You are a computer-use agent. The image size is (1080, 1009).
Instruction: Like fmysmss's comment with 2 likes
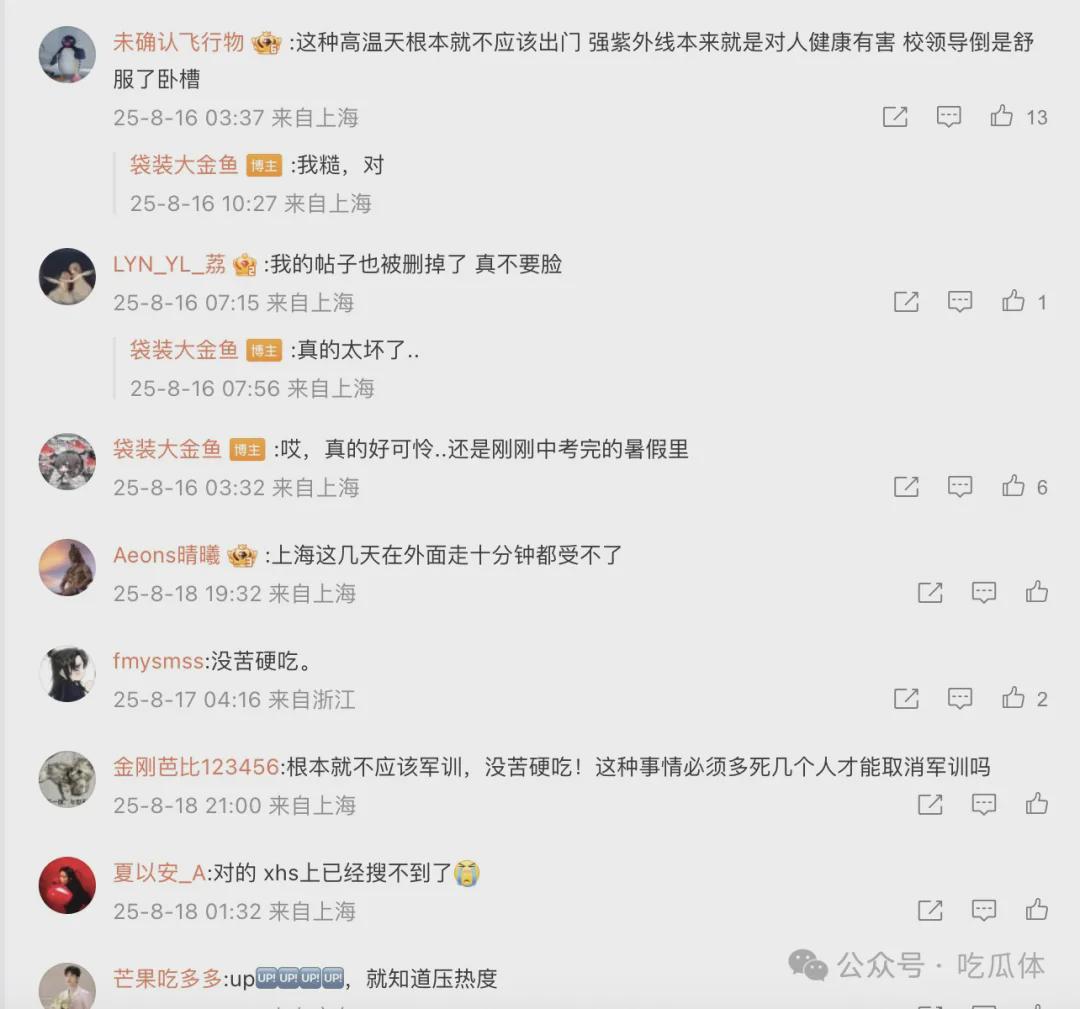[1013, 698]
